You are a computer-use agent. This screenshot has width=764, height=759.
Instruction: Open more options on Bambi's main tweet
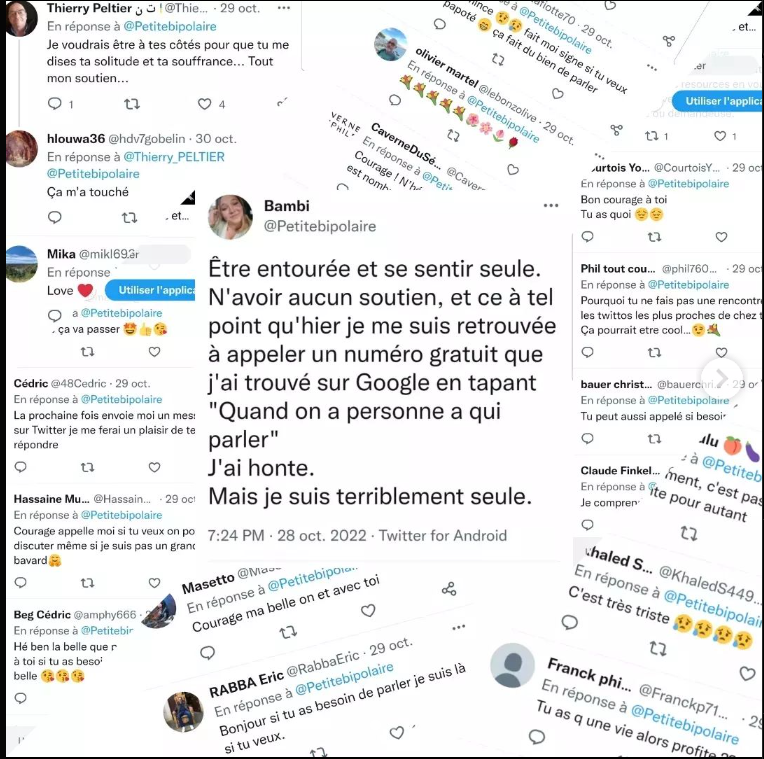click(551, 206)
